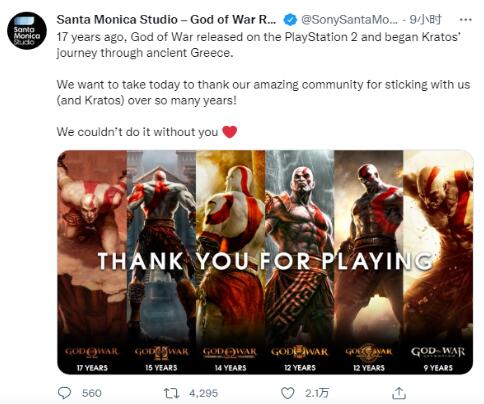Screen dimensions: 484x404
Task: Click the reply speech bubble icon
Action: (x=64, y=393)
